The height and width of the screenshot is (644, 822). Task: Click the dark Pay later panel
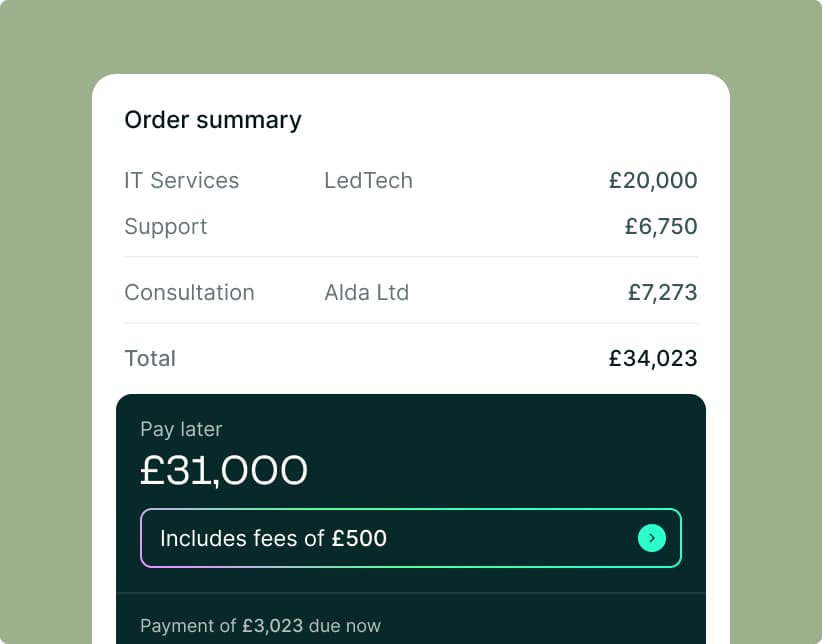[x=411, y=519]
